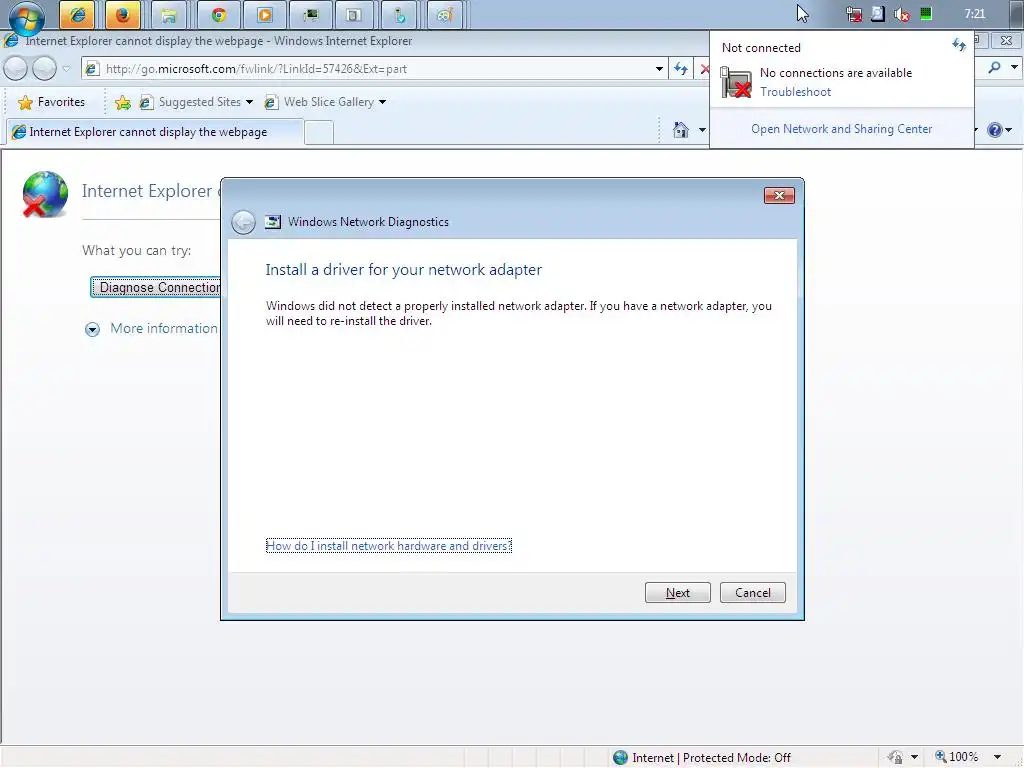Click the Windows Network Diagnostics title icon
Viewport: 1024px width, 768px height.
click(272, 222)
